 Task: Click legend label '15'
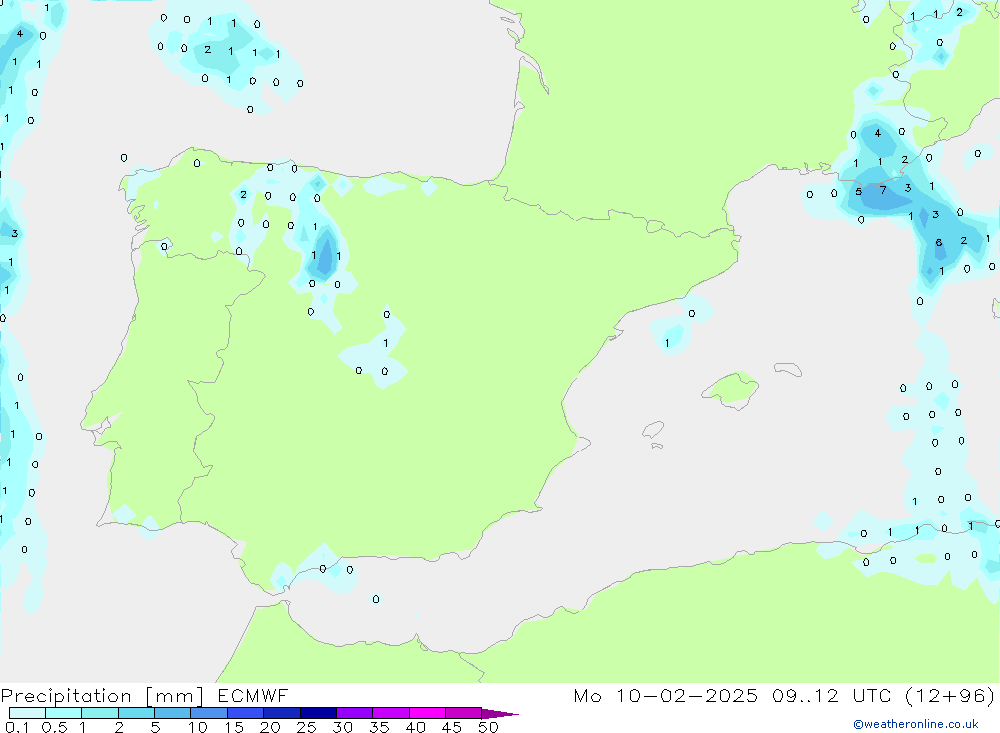tap(234, 727)
